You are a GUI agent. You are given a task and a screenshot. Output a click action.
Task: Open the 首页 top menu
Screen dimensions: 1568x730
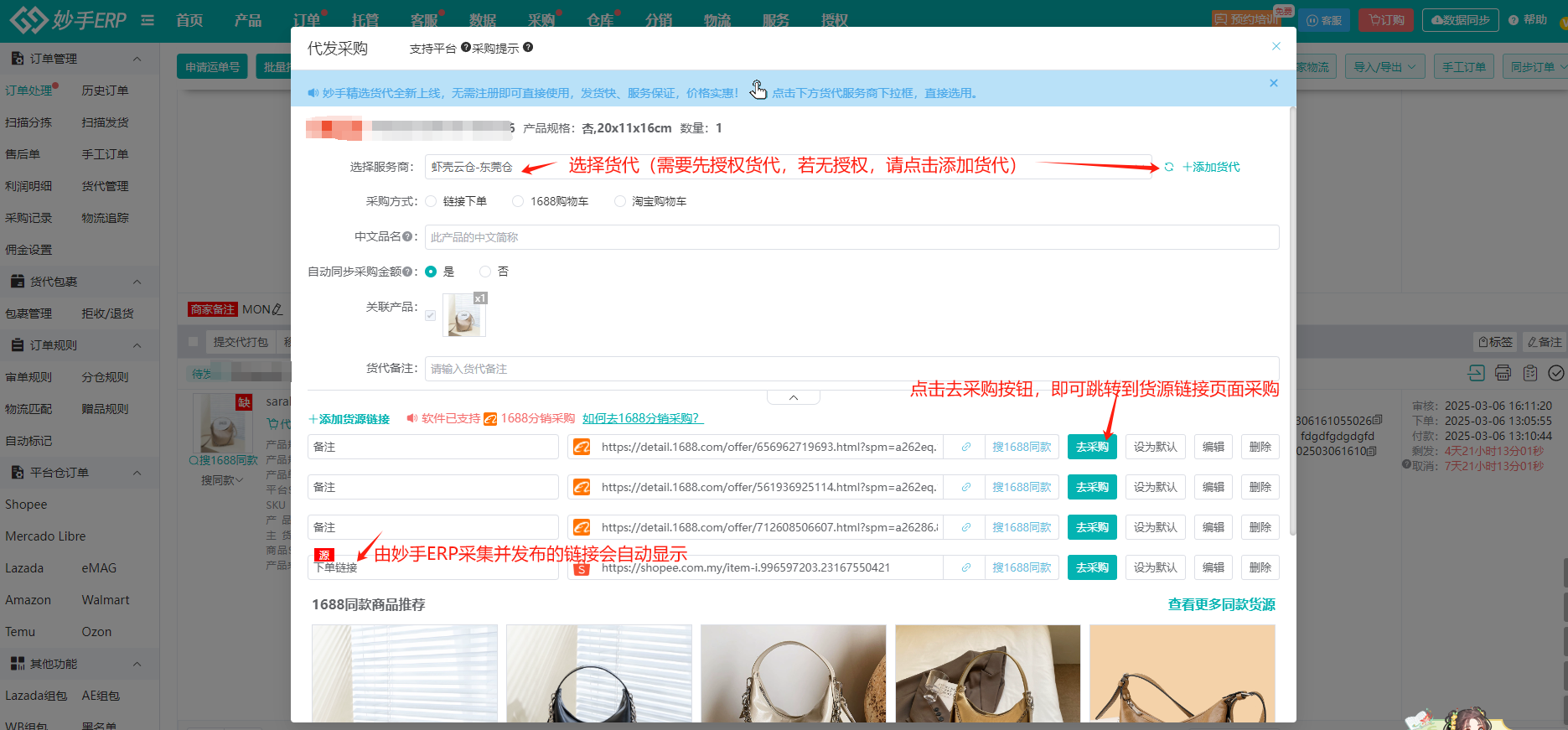coord(189,20)
